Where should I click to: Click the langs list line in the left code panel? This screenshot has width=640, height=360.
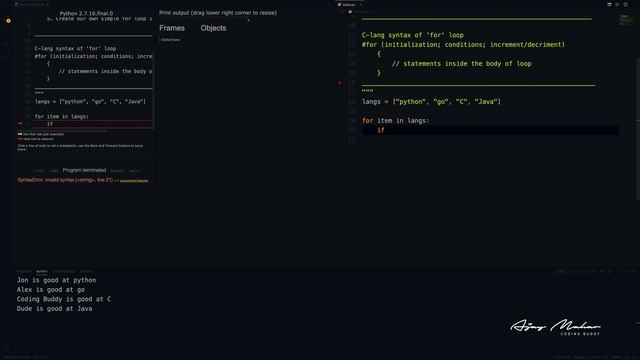tap(90, 101)
